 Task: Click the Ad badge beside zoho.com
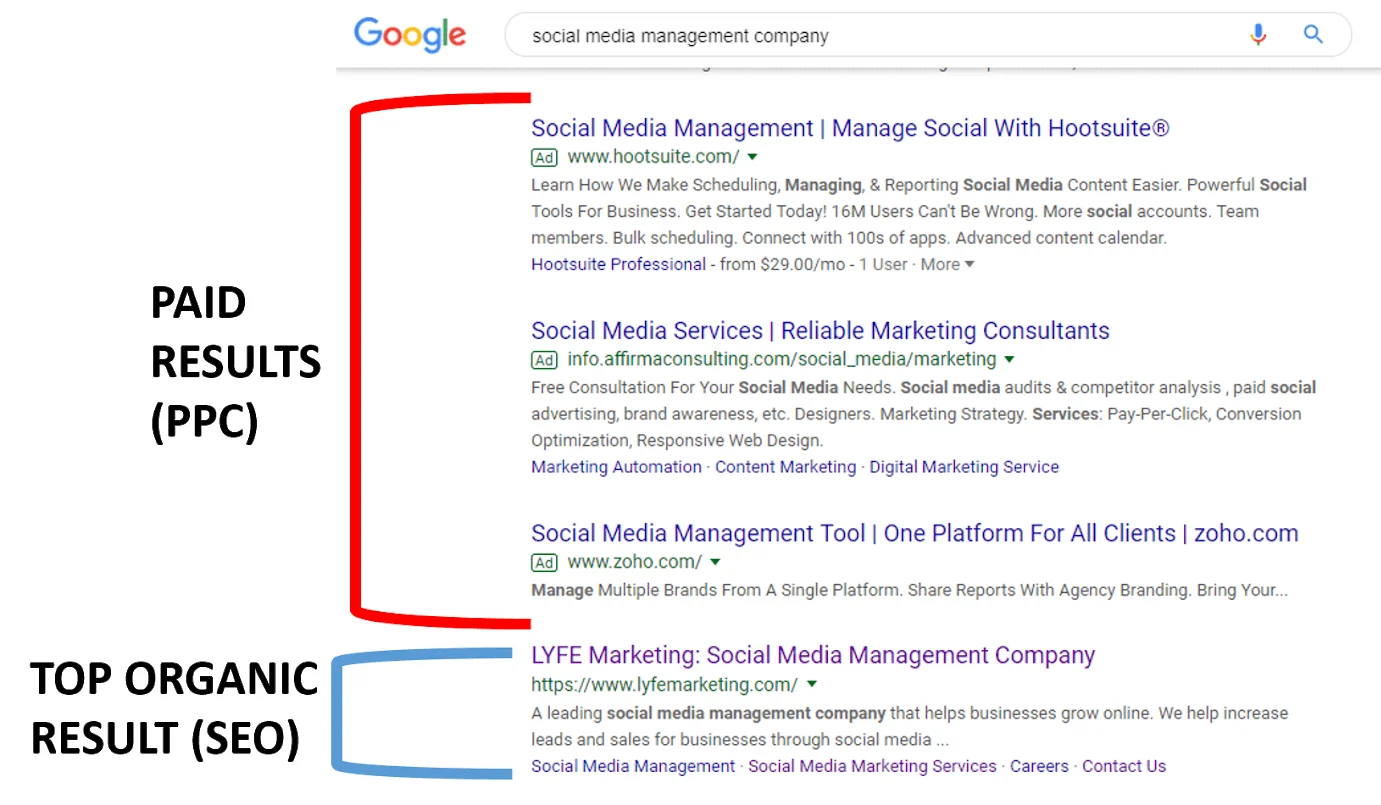pos(544,563)
